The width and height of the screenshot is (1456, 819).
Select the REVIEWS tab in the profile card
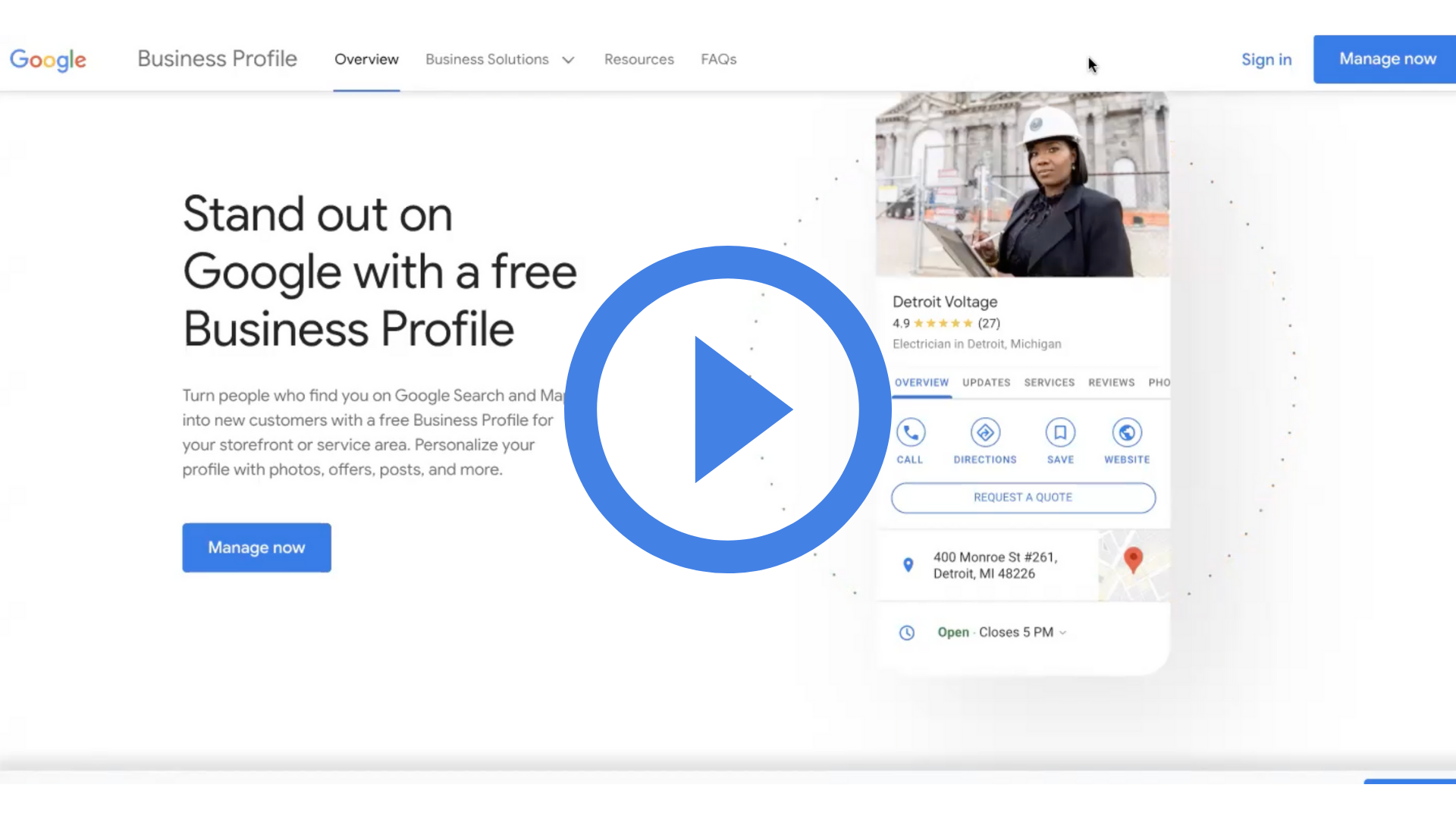[1111, 382]
